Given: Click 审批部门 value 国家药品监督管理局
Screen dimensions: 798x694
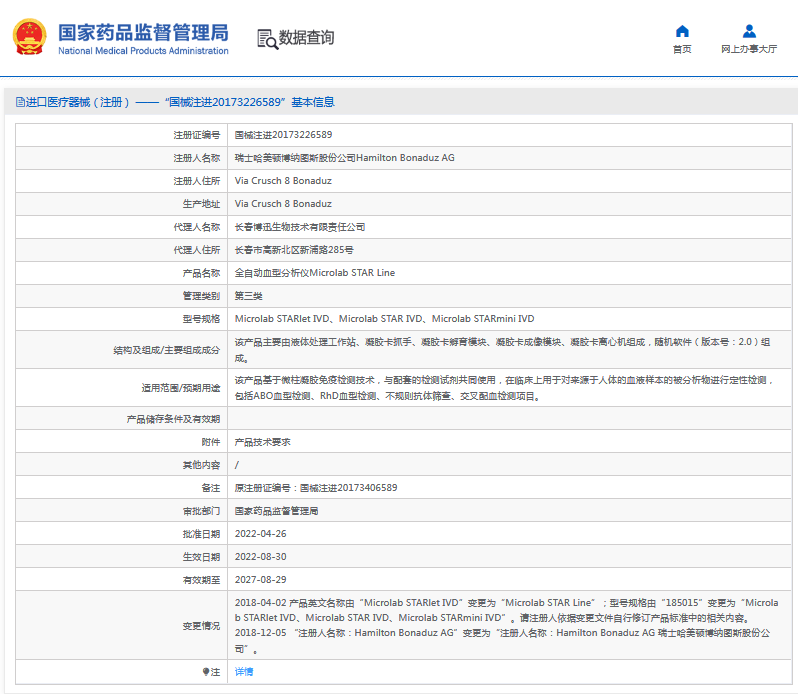Looking at the screenshot, I should [276, 511].
